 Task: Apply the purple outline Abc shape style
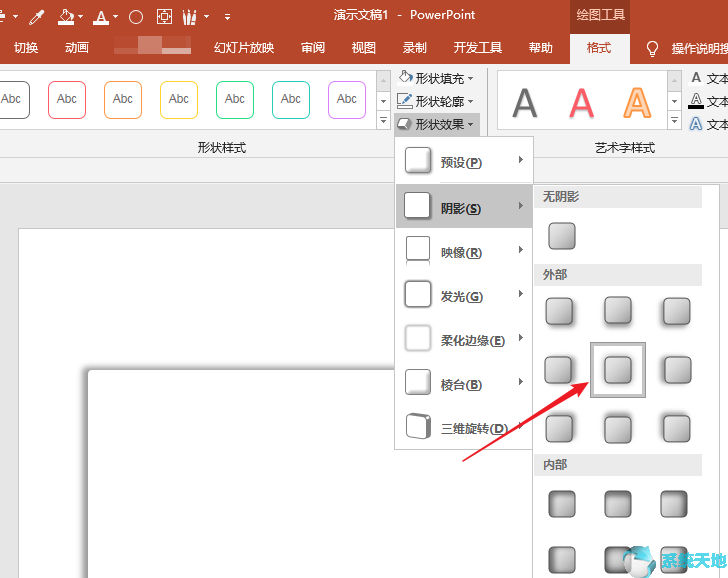click(x=347, y=99)
